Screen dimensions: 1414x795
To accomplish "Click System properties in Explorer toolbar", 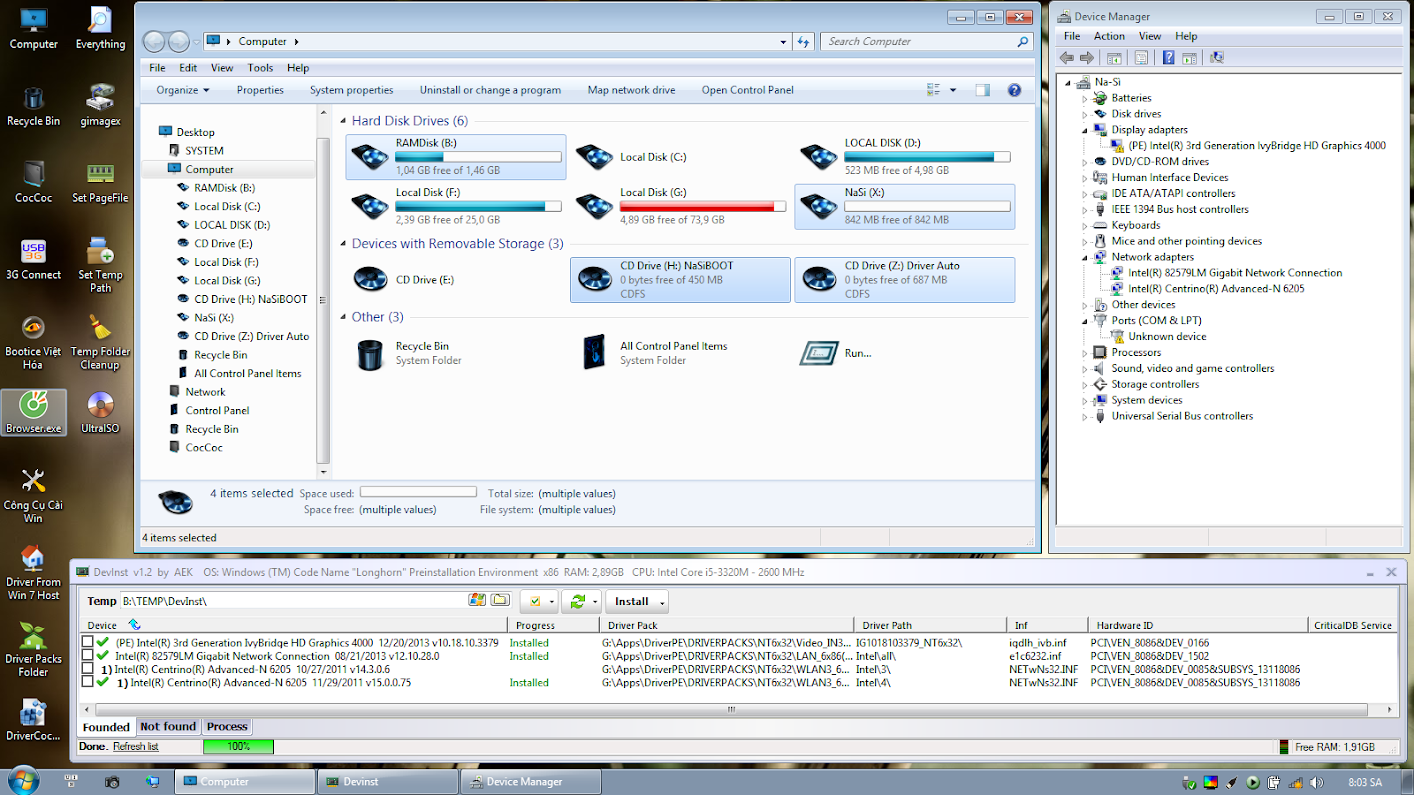I will [351, 90].
